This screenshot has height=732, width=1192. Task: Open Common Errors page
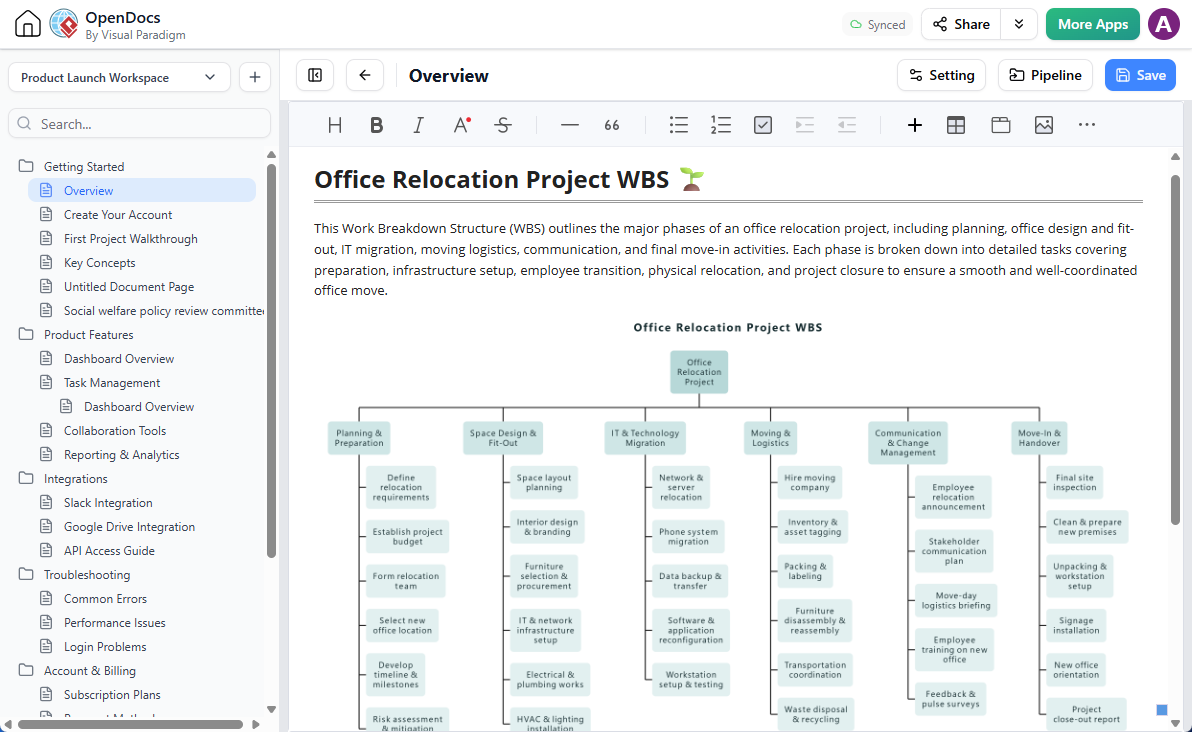pos(105,598)
